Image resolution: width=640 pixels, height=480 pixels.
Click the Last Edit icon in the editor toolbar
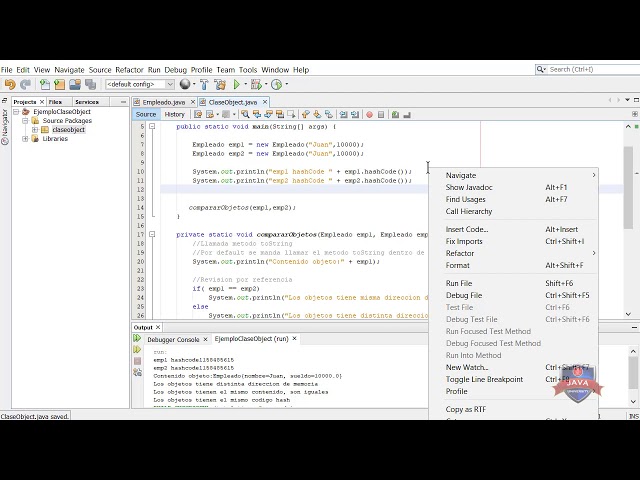[198, 115]
